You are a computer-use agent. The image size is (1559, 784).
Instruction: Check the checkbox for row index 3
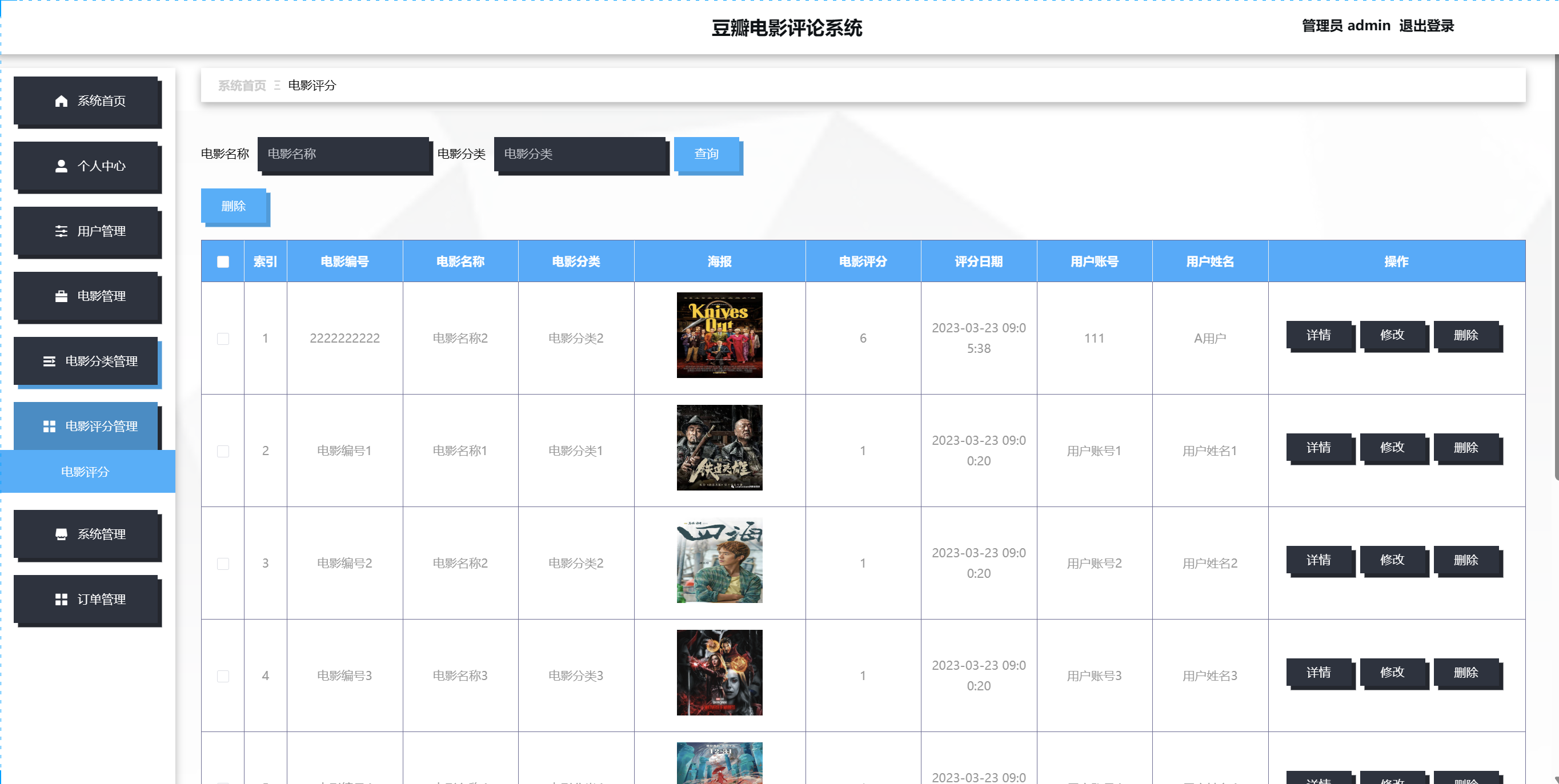pos(223,564)
